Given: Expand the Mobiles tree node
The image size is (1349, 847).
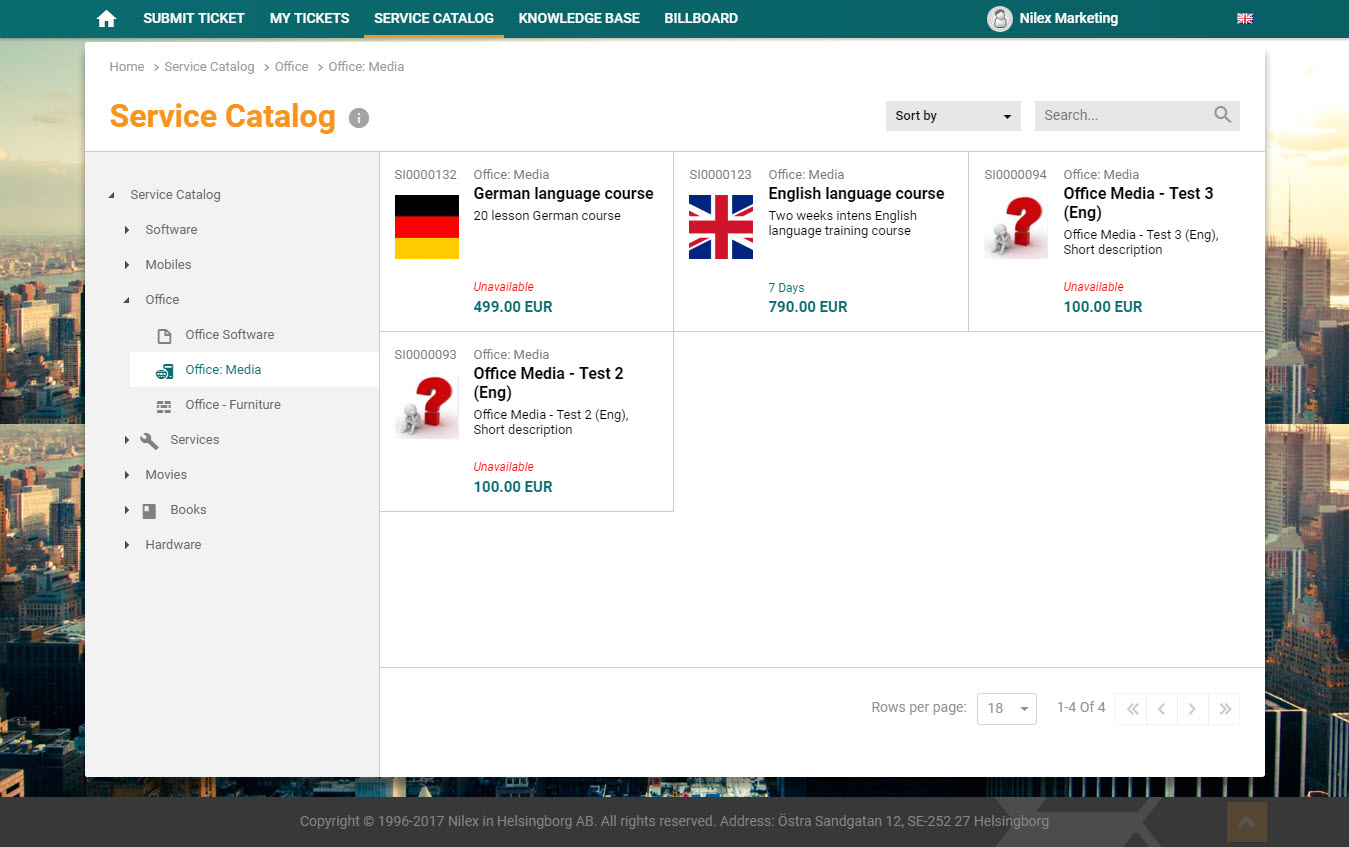Looking at the screenshot, I should pyautogui.click(x=127, y=265).
